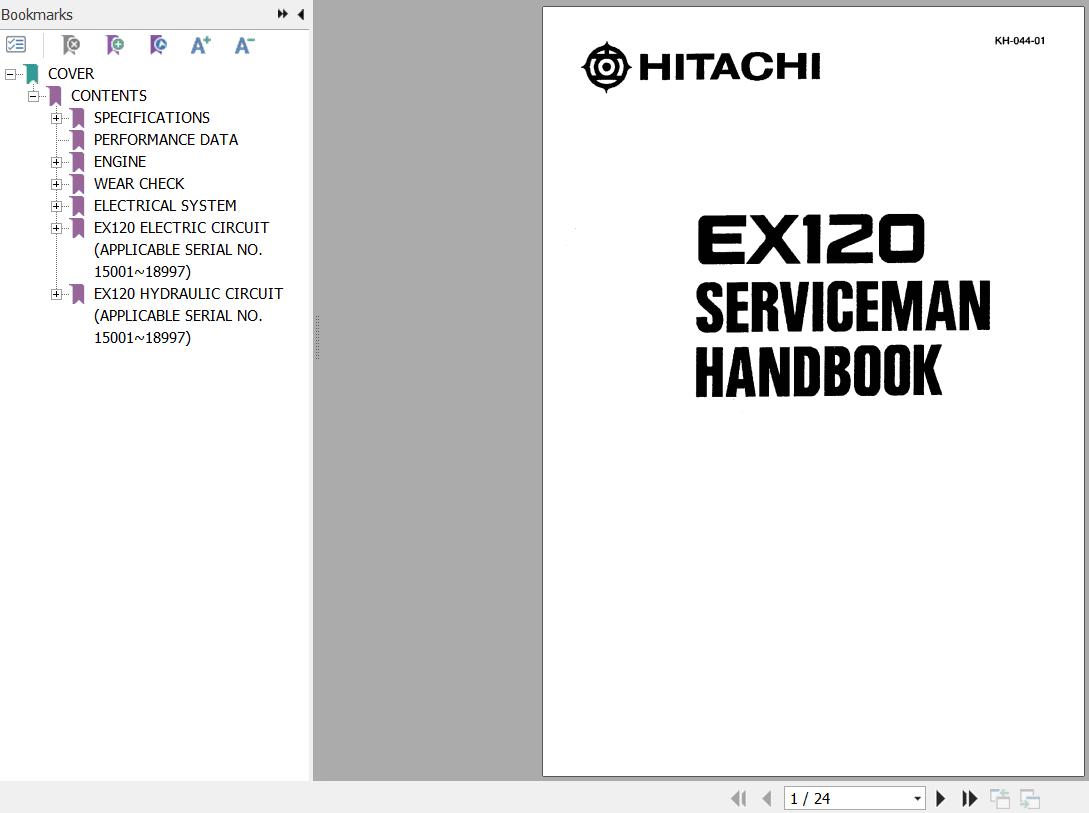The height and width of the screenshot is (813, 1089).
Task: Open the page number dropdown arrow
Action: (x=917, y=798)
